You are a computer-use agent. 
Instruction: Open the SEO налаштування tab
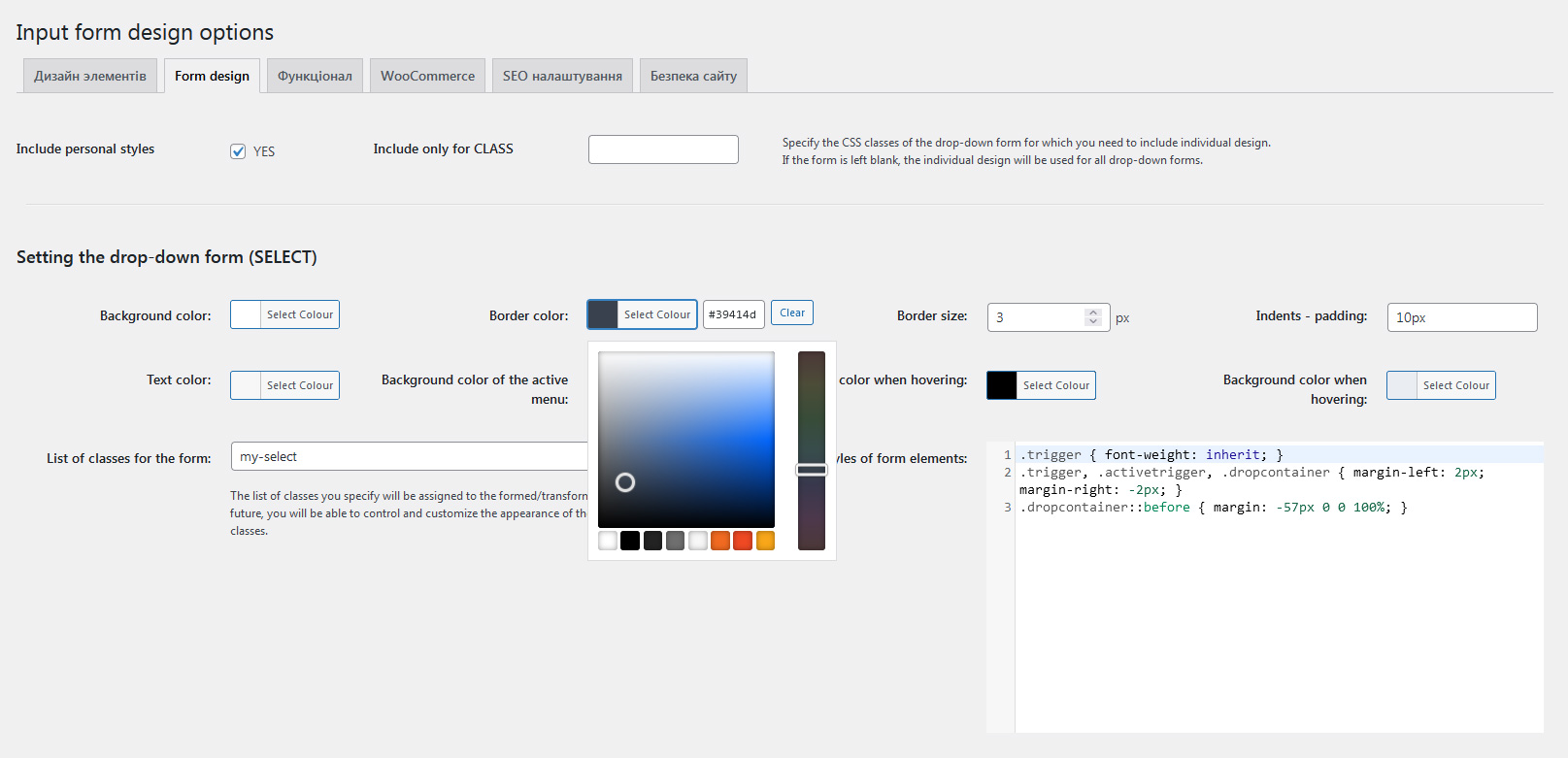pos(562,76)
